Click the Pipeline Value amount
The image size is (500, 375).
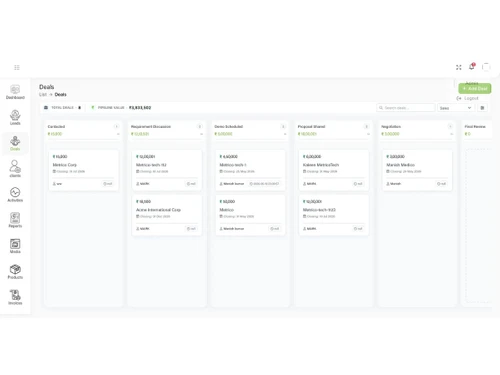coord(140,108)
